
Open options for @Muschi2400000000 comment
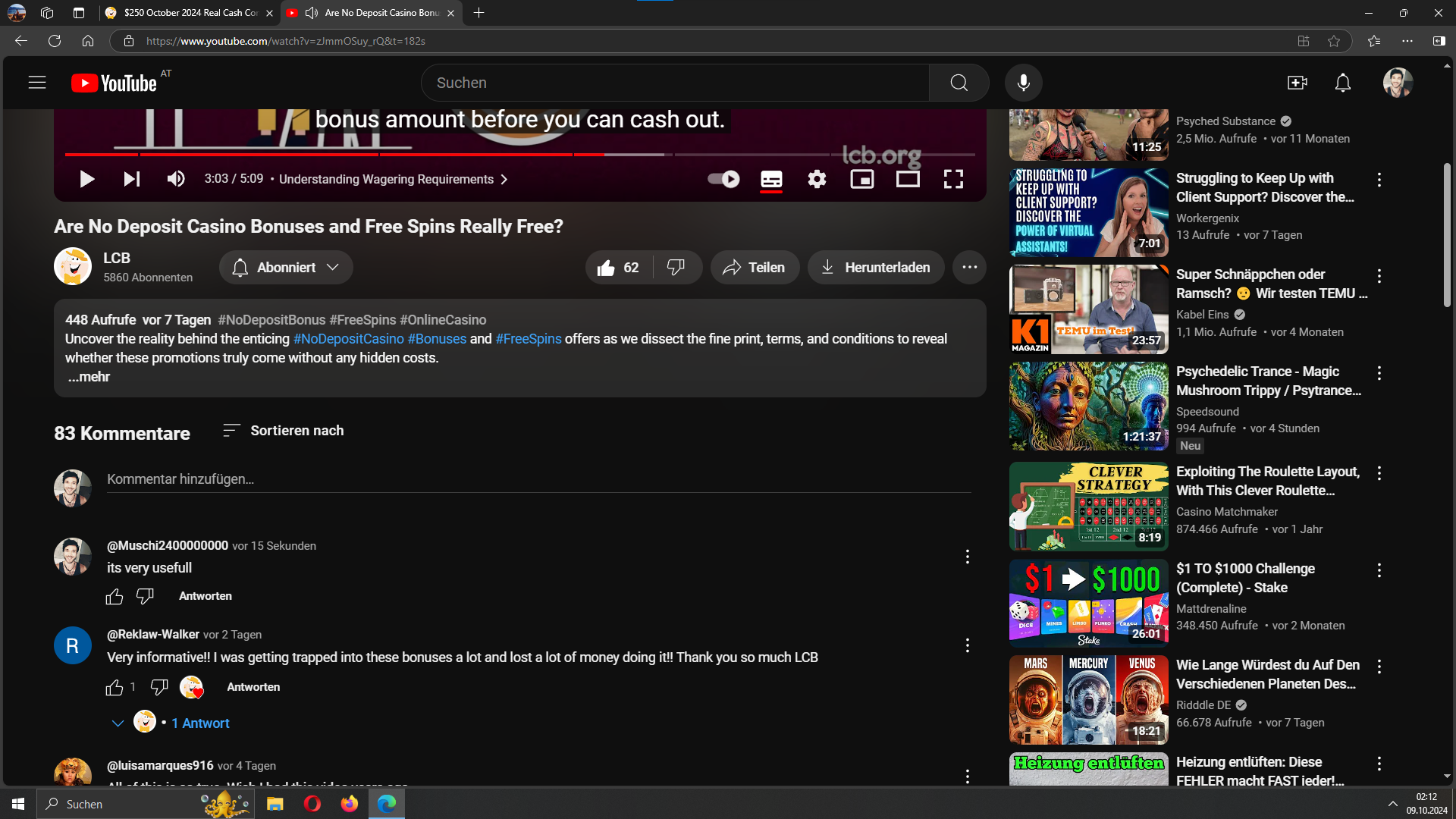tap(967, 557)
